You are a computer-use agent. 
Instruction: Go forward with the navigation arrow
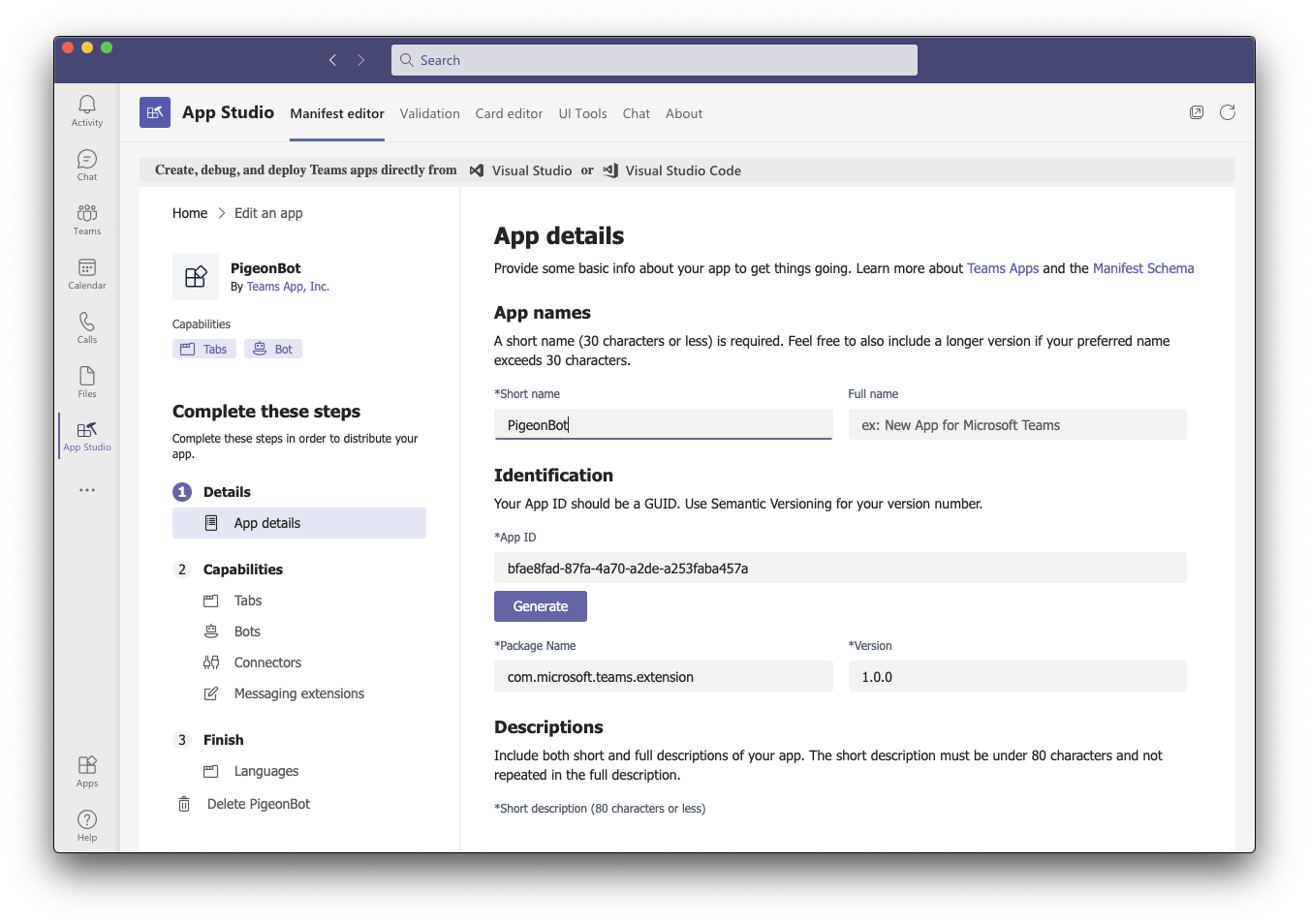pyautogui.click(x=361, y=60)
